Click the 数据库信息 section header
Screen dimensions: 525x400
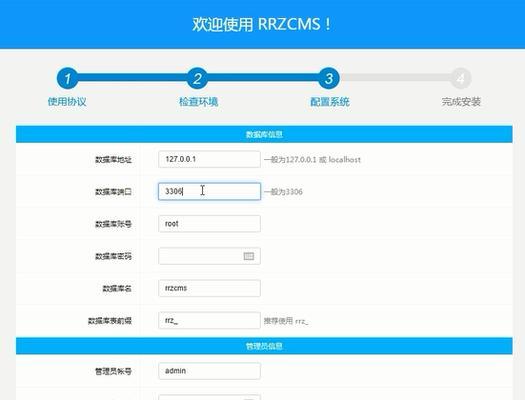[x=264, y=134]
